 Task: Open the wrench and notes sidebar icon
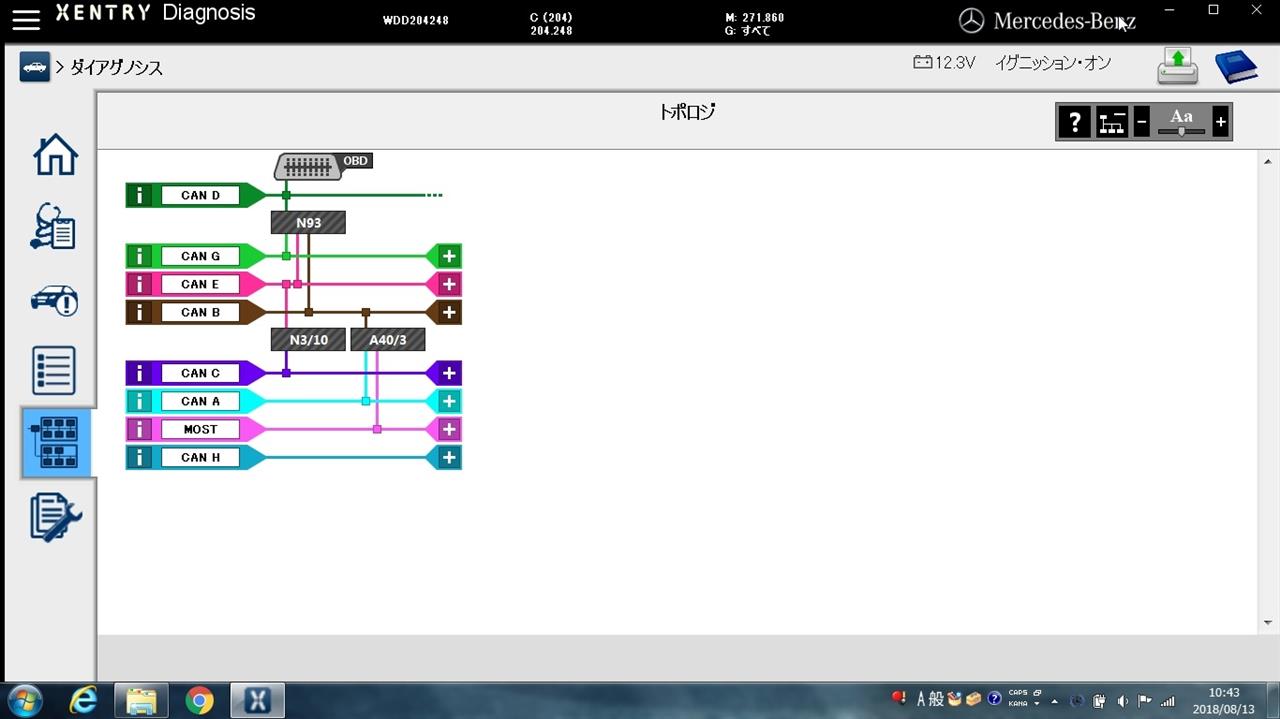pyautogui.click(x=55, y=517)
